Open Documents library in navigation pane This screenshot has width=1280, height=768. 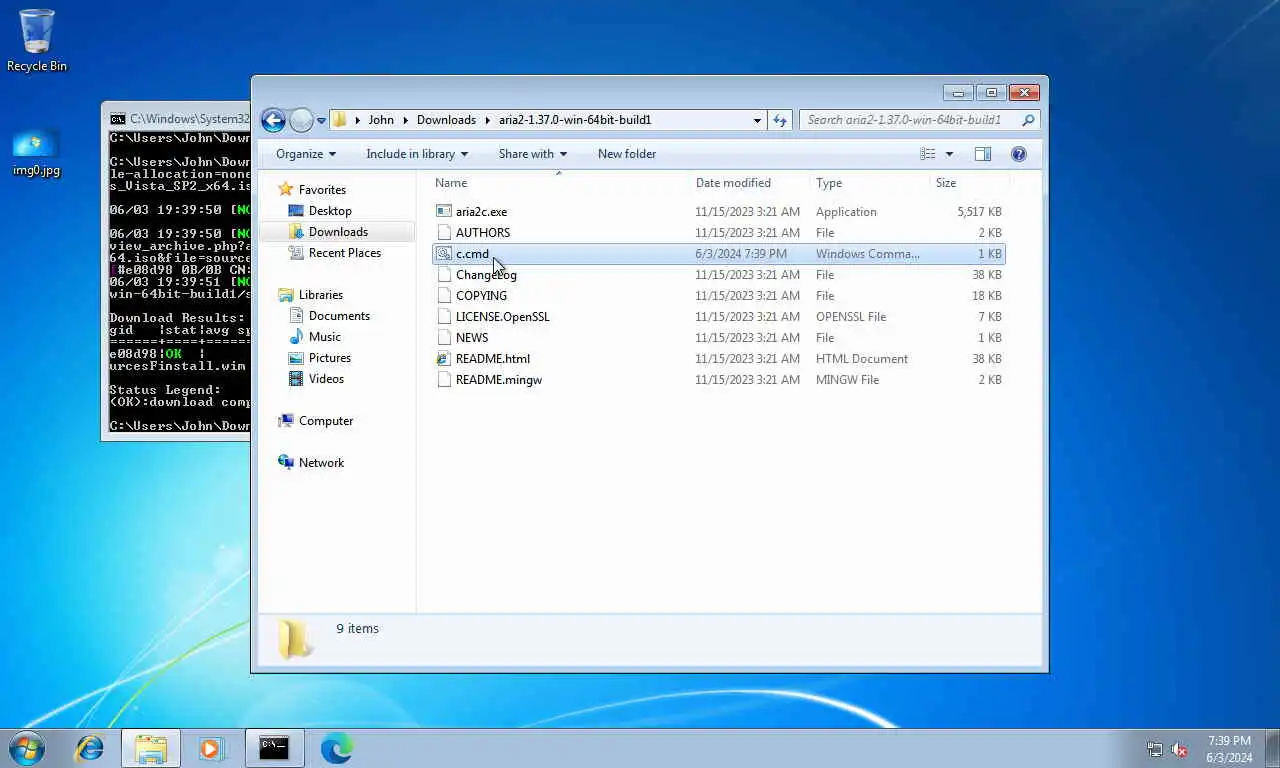(339, 316)
